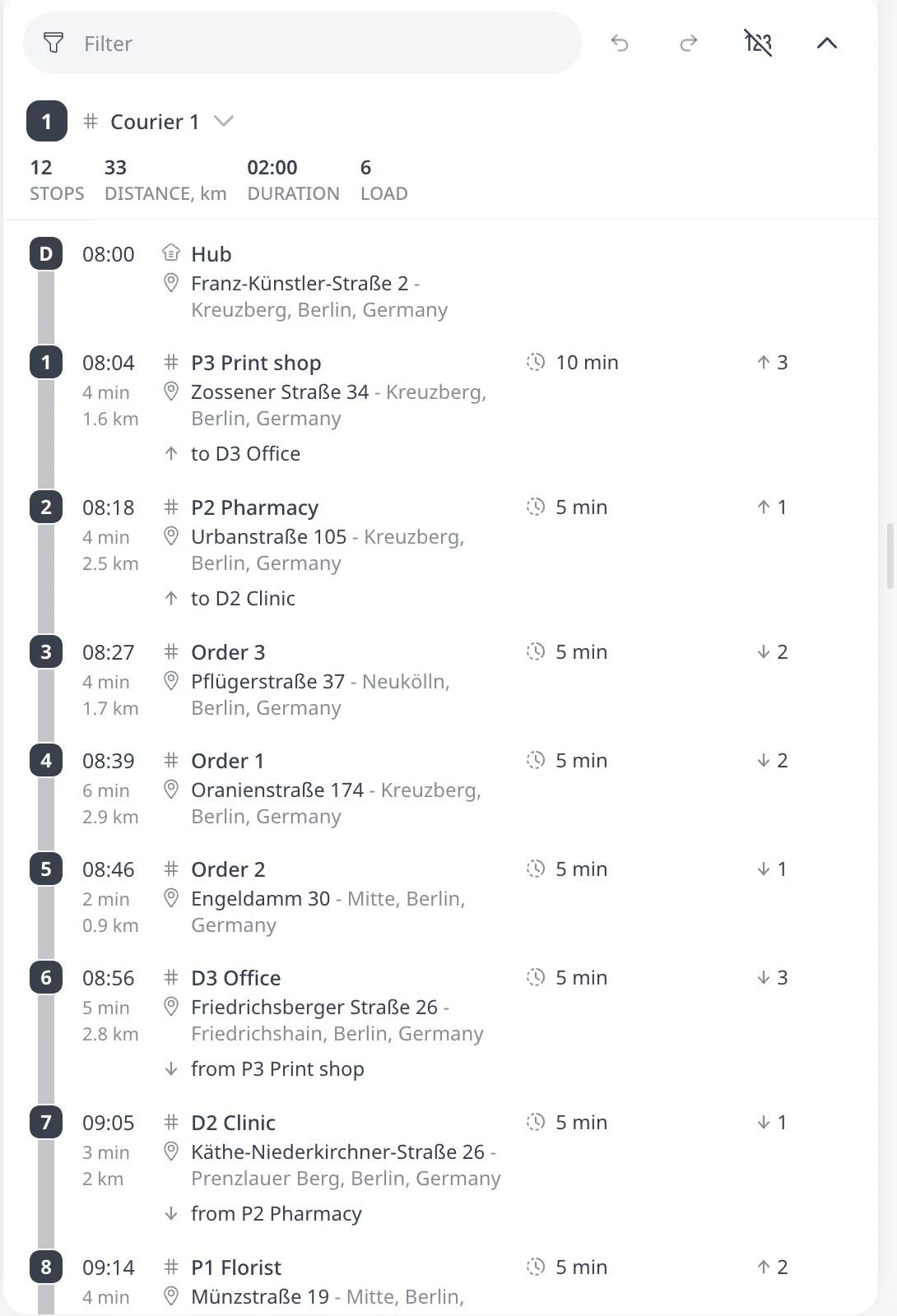Click the vertical scrollbar thumb
Image resolution: width=897 pixels, height=1316 pixels.
[890, 556]
